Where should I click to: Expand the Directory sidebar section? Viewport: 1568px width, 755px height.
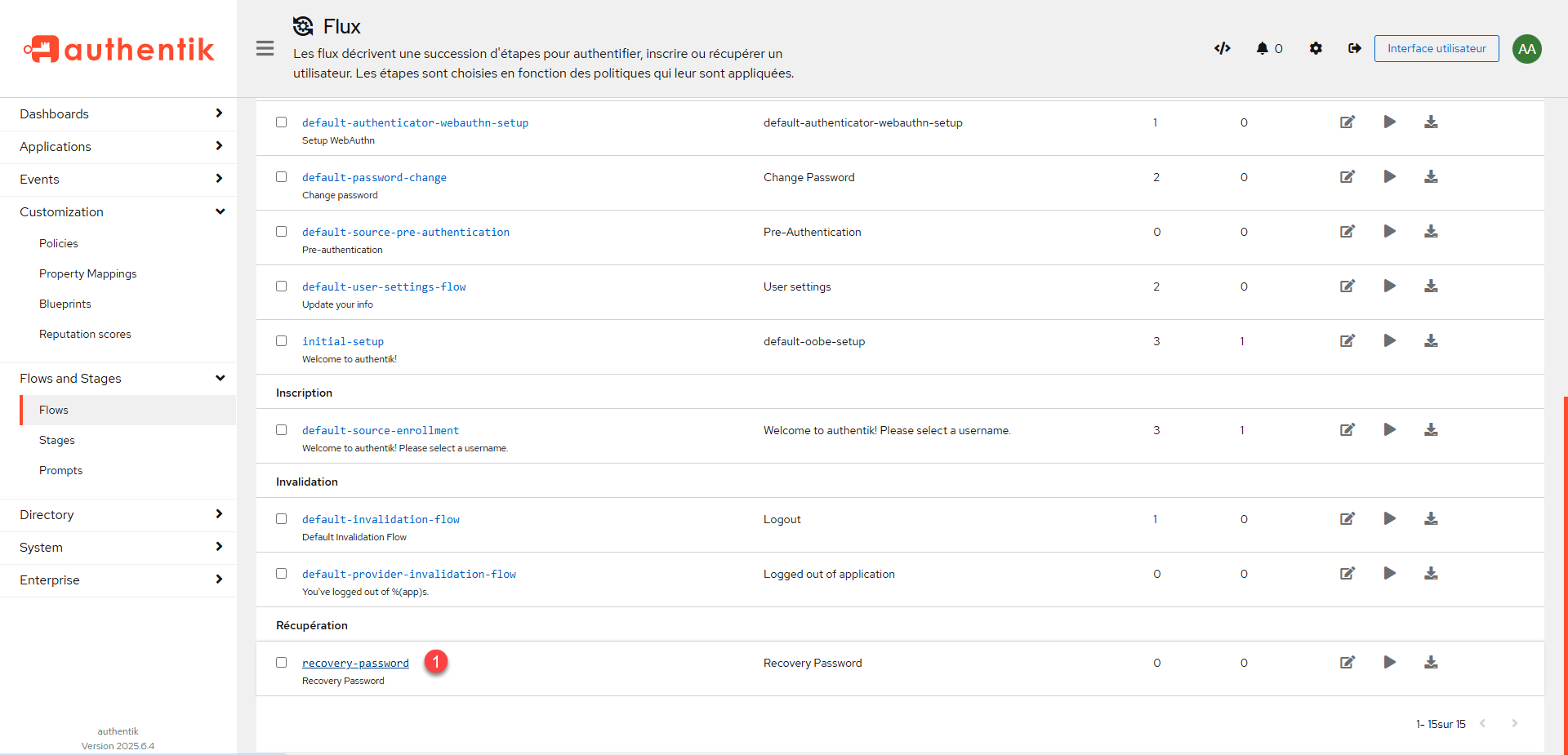(118, 514)
